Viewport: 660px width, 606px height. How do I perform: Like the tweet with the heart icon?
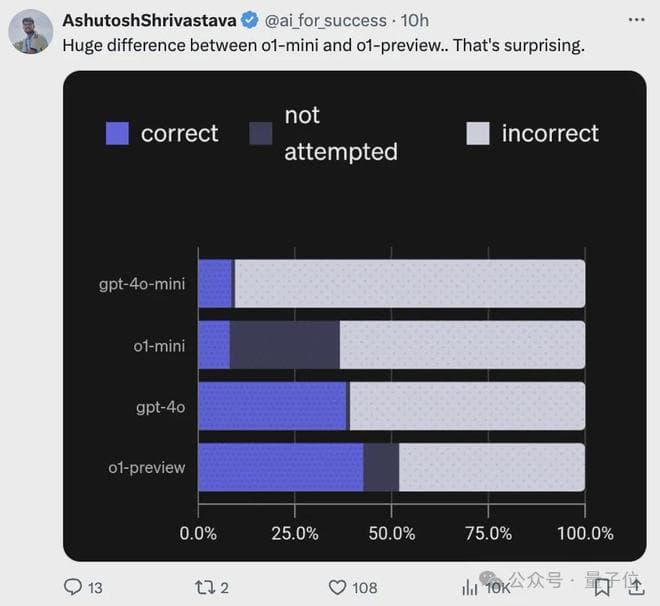339,586
